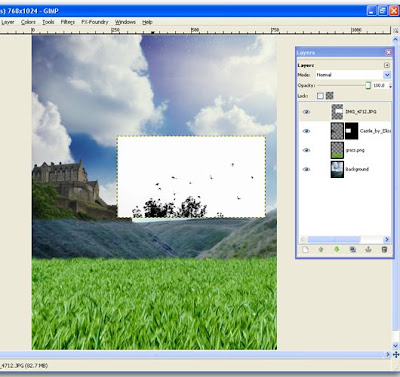Click the navigation cross icon at canvas corner
This screenshot has width=400, height=377.
(x=396, y=355)
